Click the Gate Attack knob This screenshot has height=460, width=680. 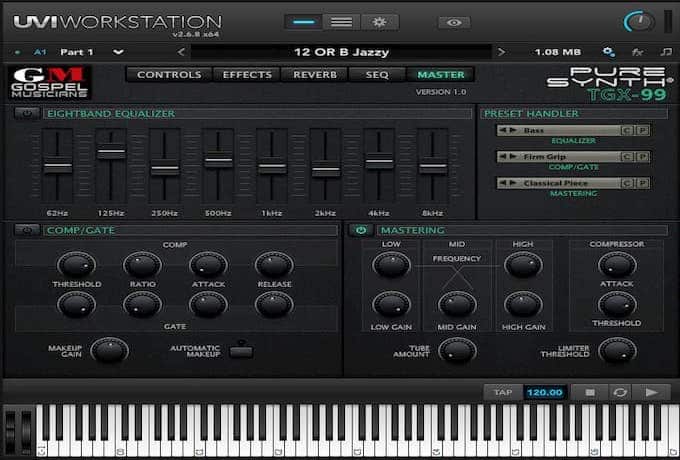(208, 304)
